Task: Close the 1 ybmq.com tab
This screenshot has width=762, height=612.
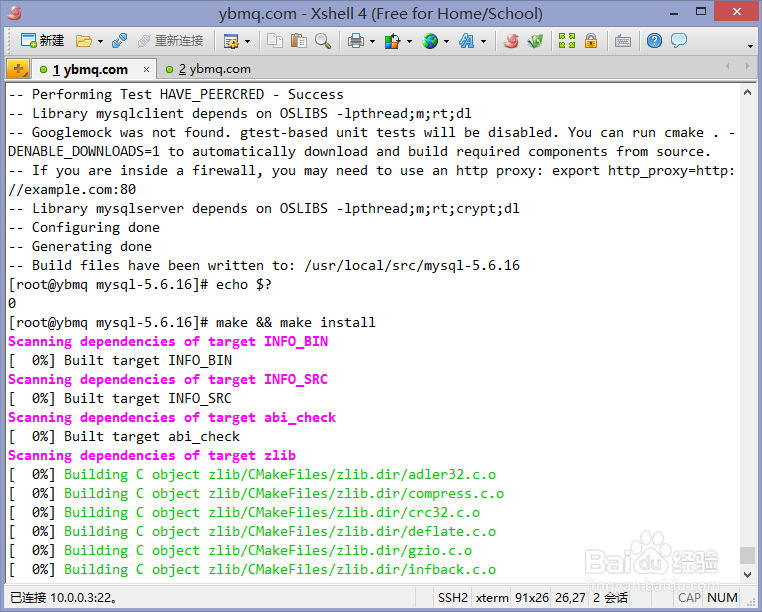Action: click(146, 70)
